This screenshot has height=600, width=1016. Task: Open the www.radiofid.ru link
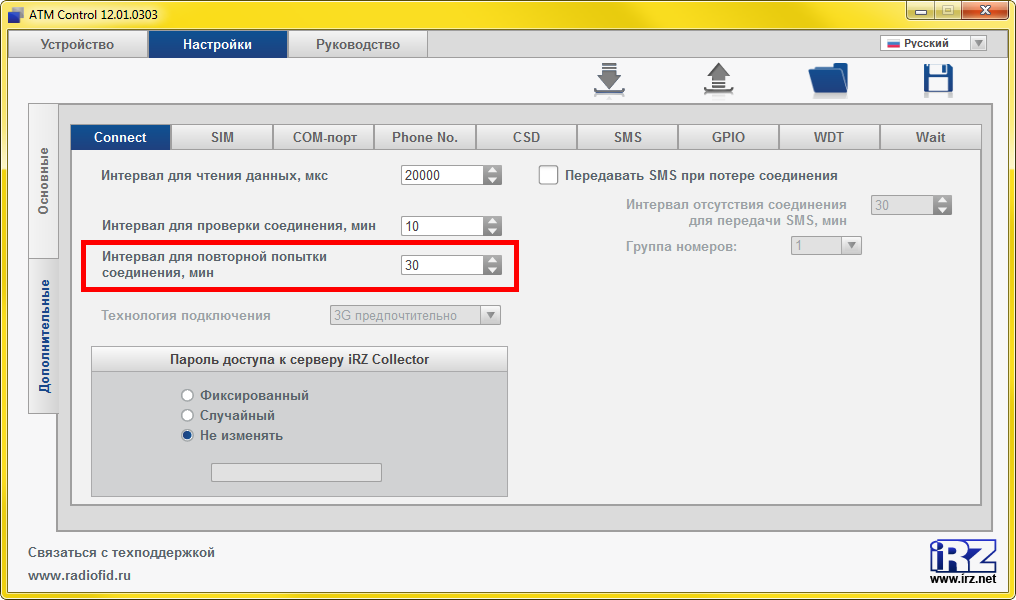coord(79,575)
